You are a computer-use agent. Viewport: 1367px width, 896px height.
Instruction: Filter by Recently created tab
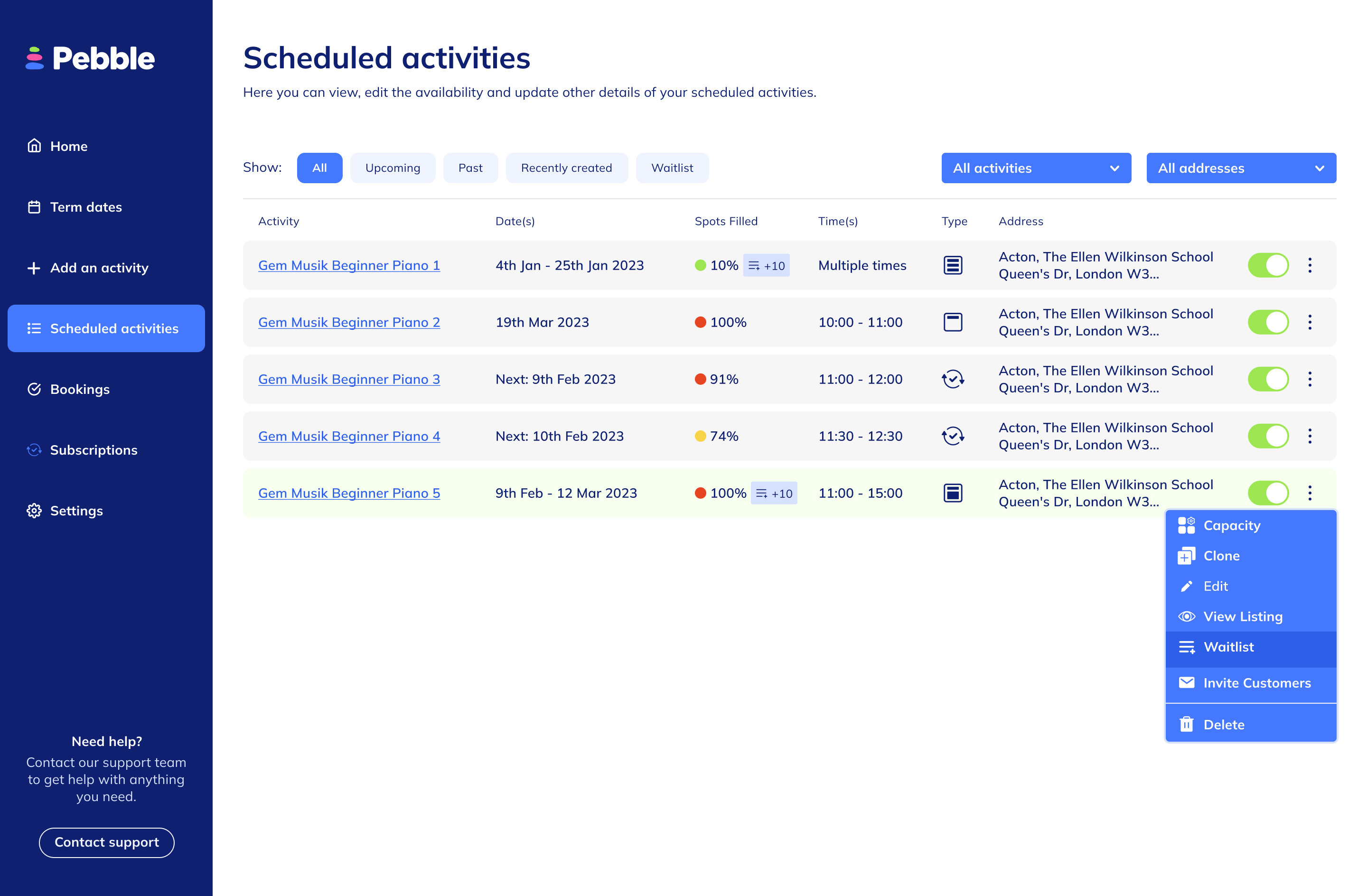(566, 168)
